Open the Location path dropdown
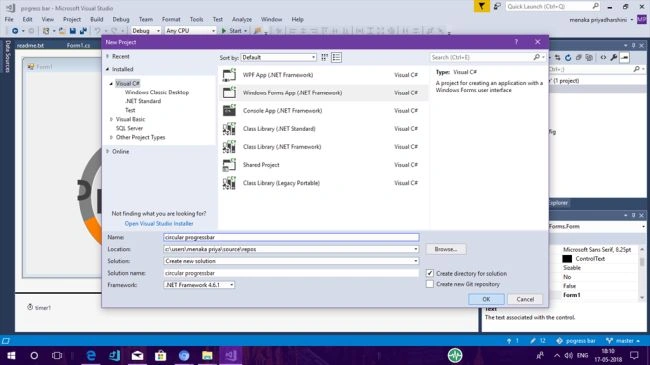 (x=415, y=249)
